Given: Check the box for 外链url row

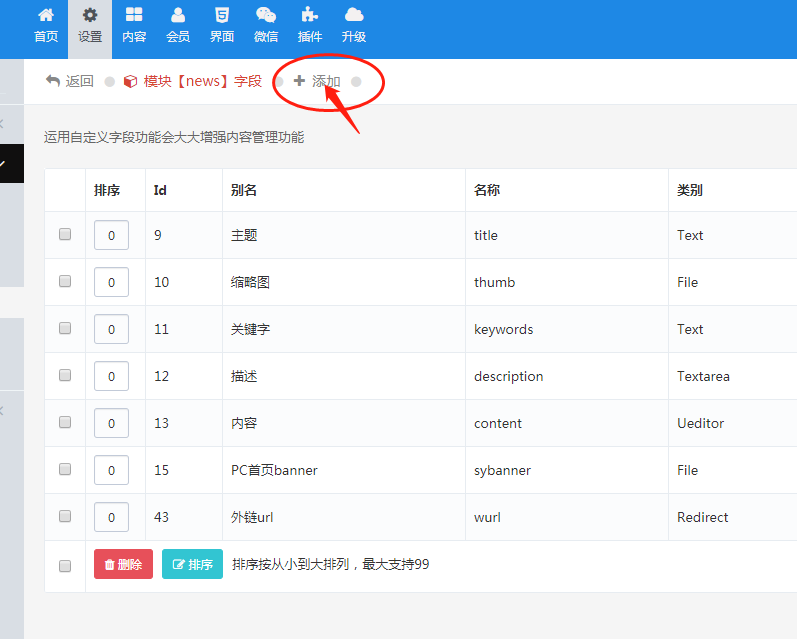Looking at the screenshot, I should tap(65, 516).
